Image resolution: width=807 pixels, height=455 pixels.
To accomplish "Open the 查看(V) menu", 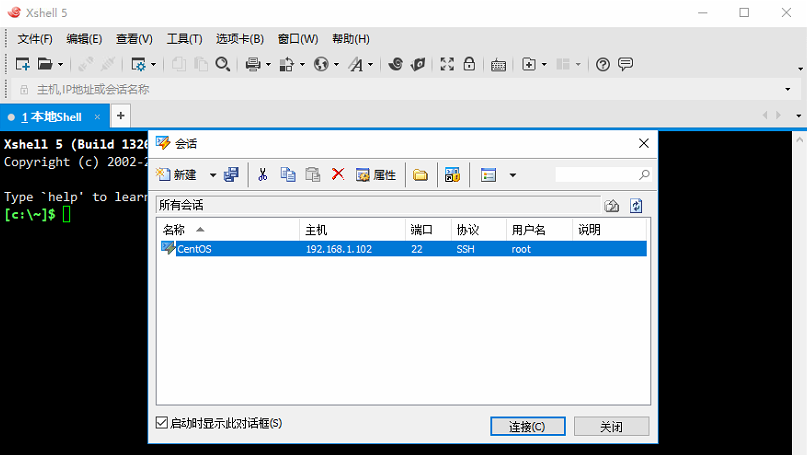I will pyautogui.click(x=134, y=39).
